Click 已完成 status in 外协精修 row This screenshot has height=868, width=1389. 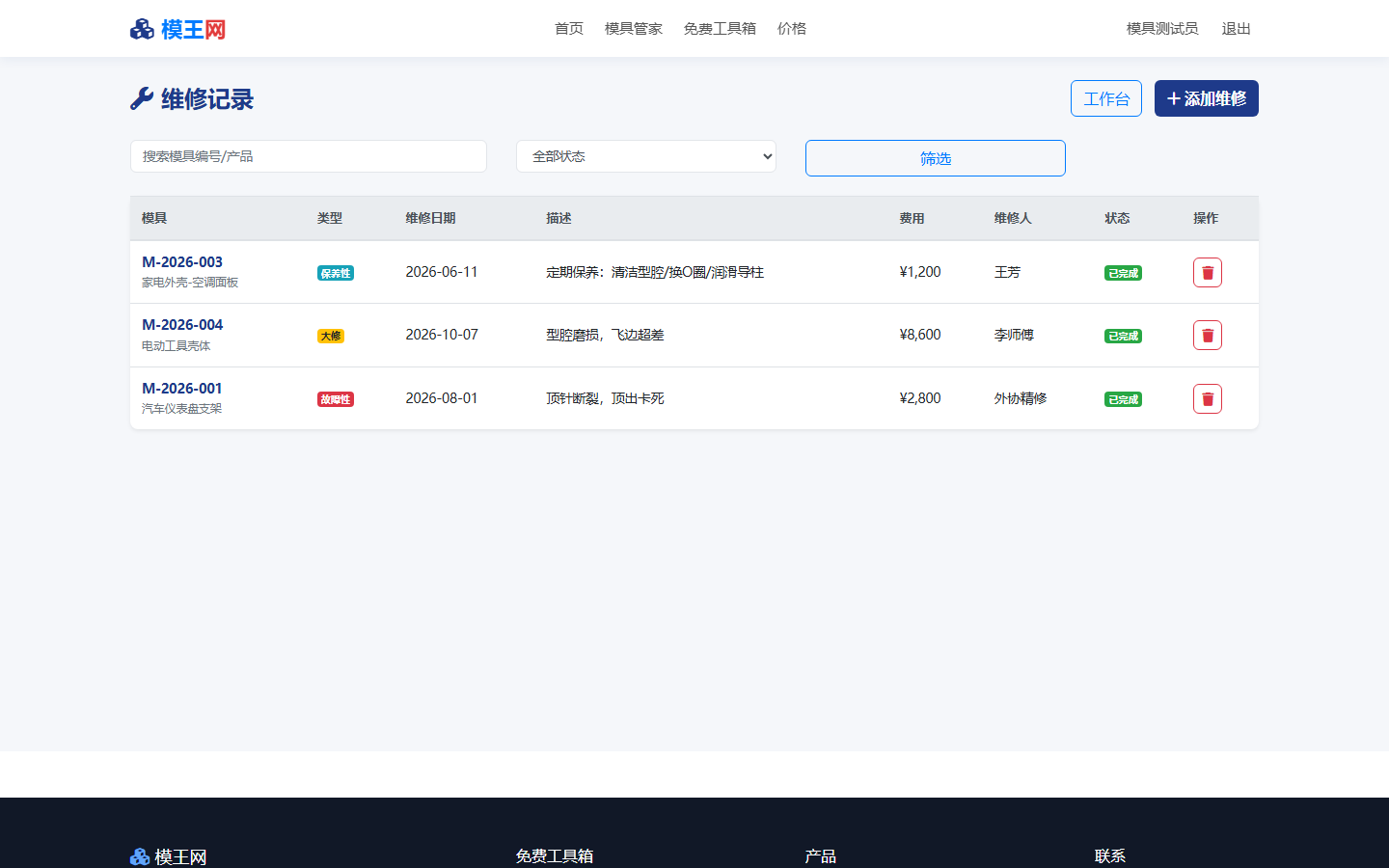[1123, 399]
